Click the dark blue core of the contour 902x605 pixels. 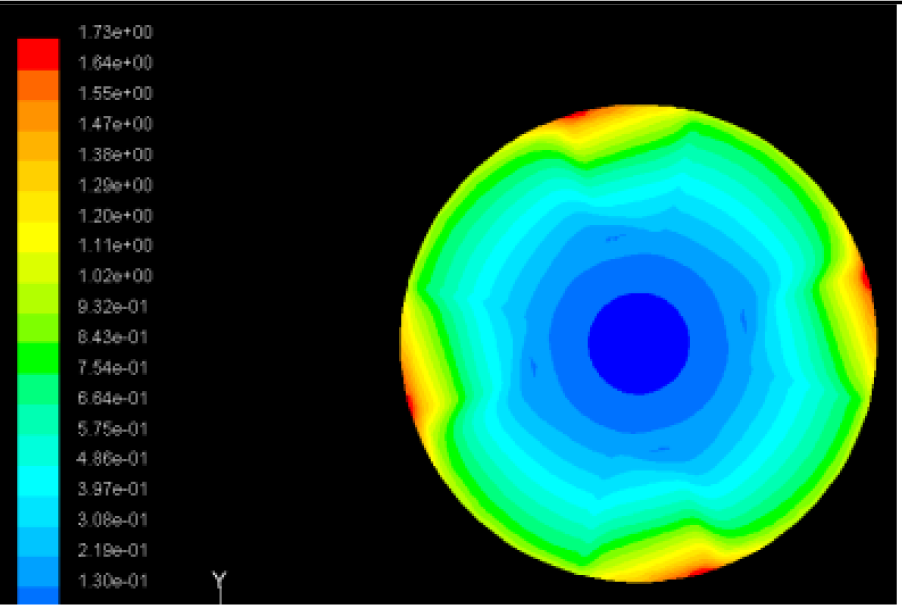pyautogui.click(x=639, y=343)
